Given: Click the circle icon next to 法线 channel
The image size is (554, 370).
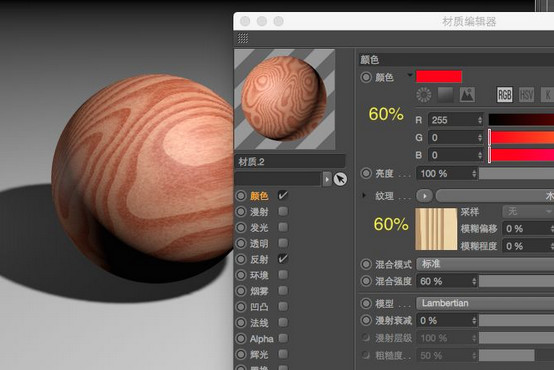Looking at the screenshot, I should (241, 322).
